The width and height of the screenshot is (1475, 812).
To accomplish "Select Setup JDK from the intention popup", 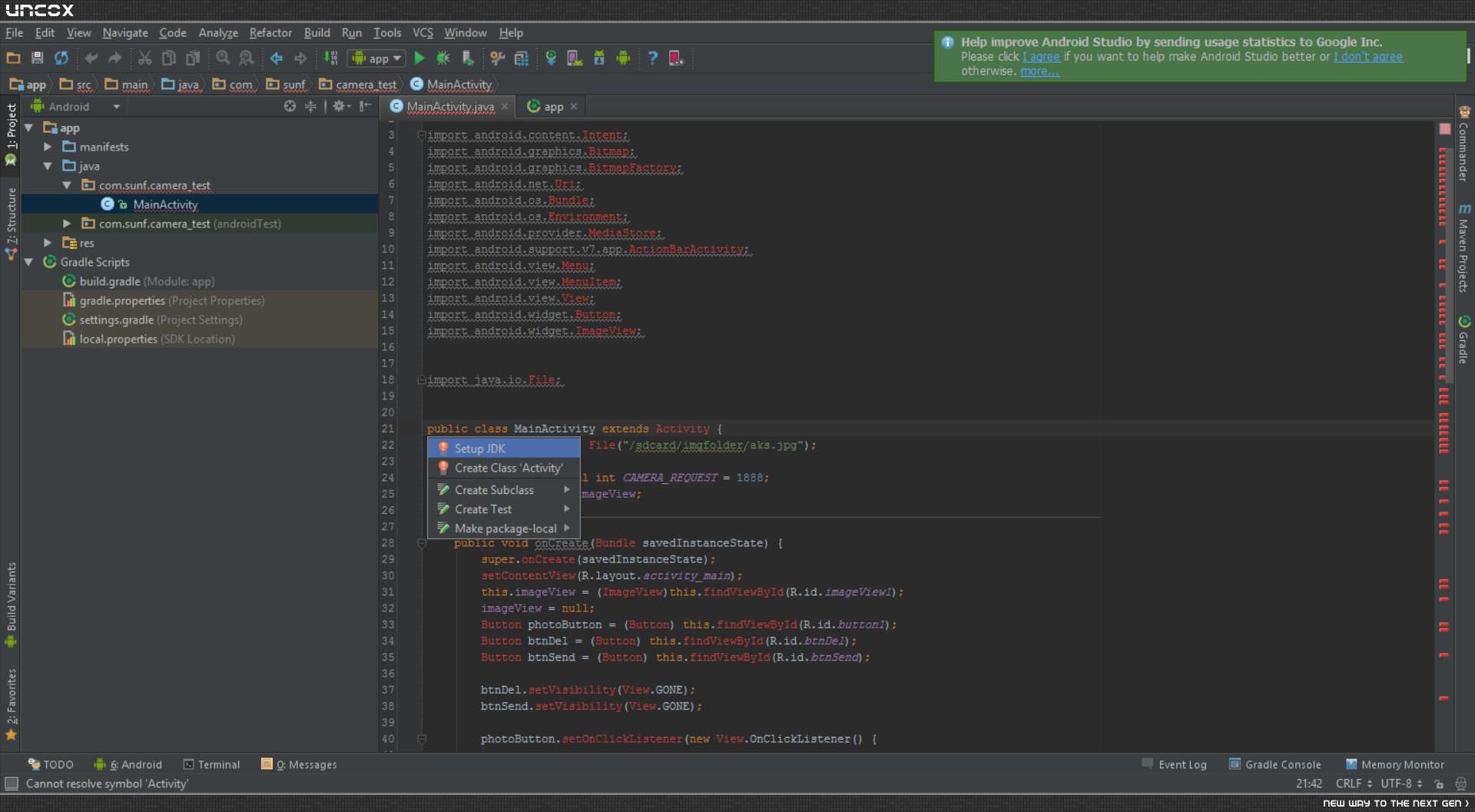I will (503, 448).
